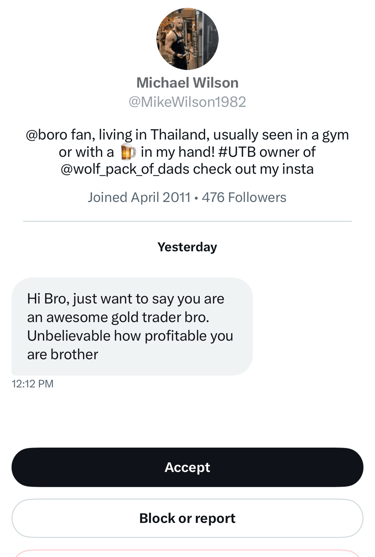Click the 'in my hand!' bio text
Screen dimensions: 375x557
tap(178, 152)
